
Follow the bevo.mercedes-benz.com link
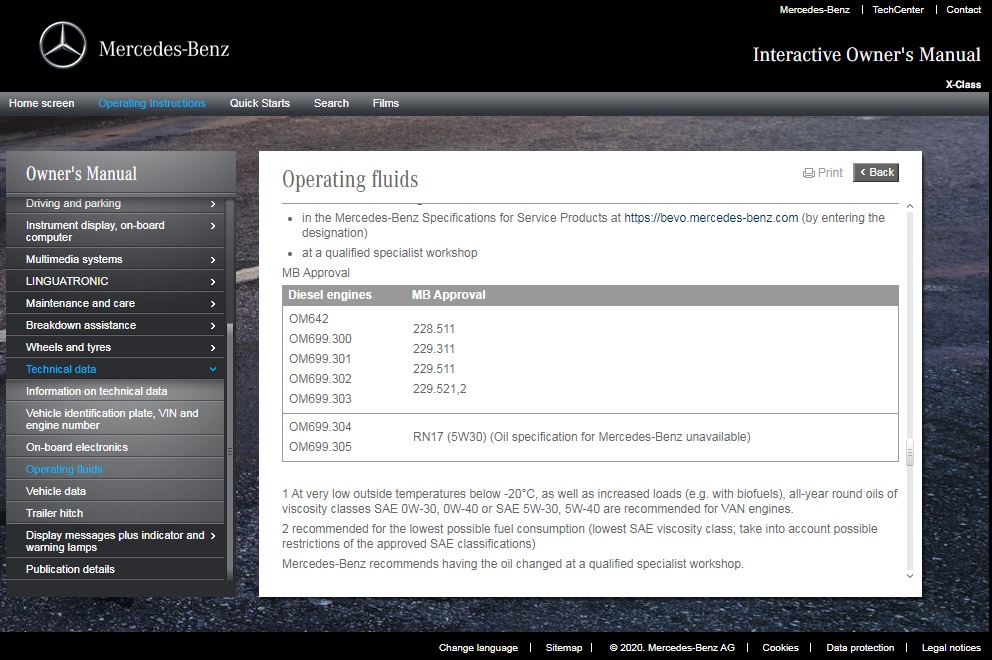click(711, 218)
